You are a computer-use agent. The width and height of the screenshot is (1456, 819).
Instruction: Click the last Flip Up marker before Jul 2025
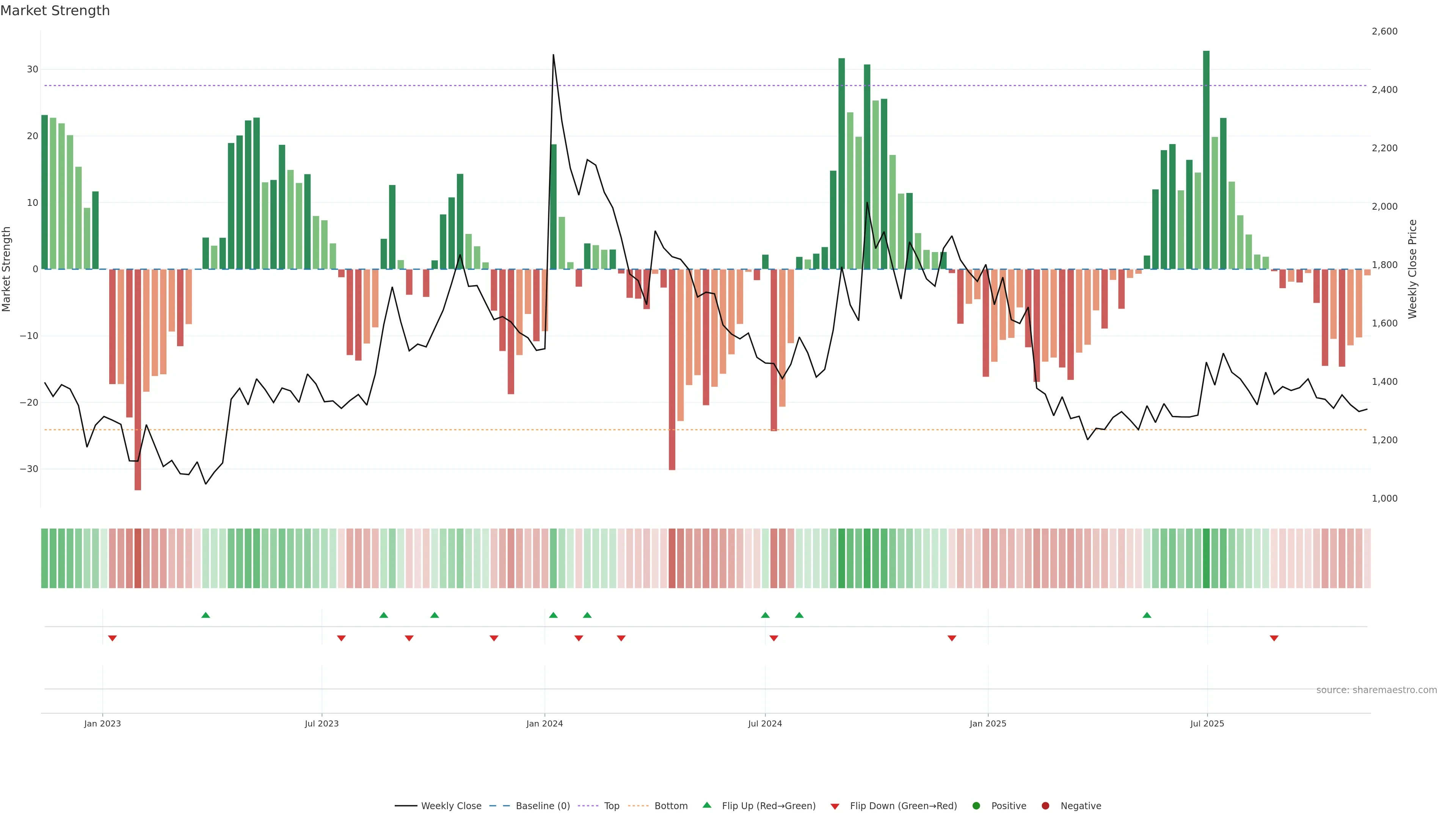click(1147, 615)
